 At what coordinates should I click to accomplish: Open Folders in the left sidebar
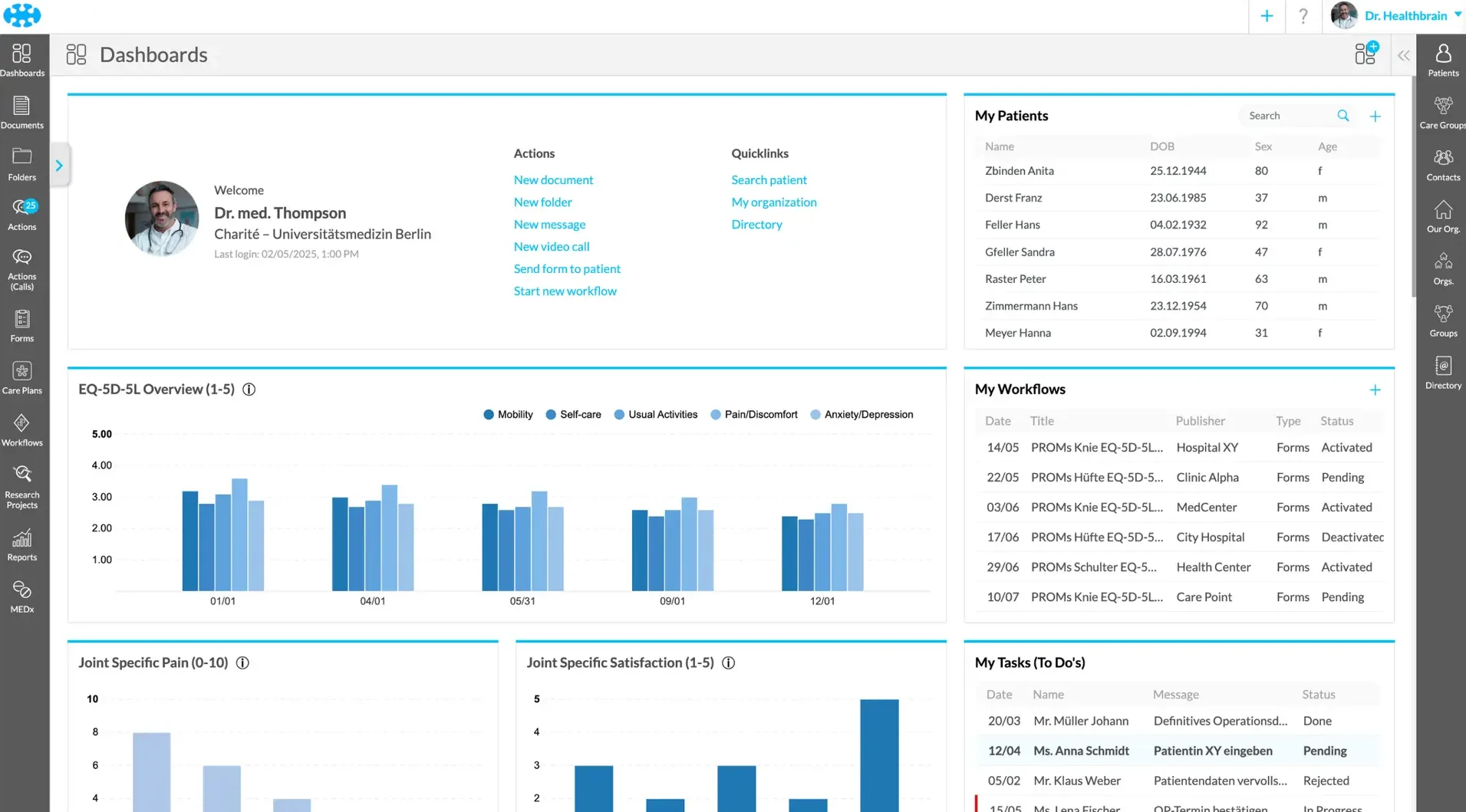click(x=22, y=164)
